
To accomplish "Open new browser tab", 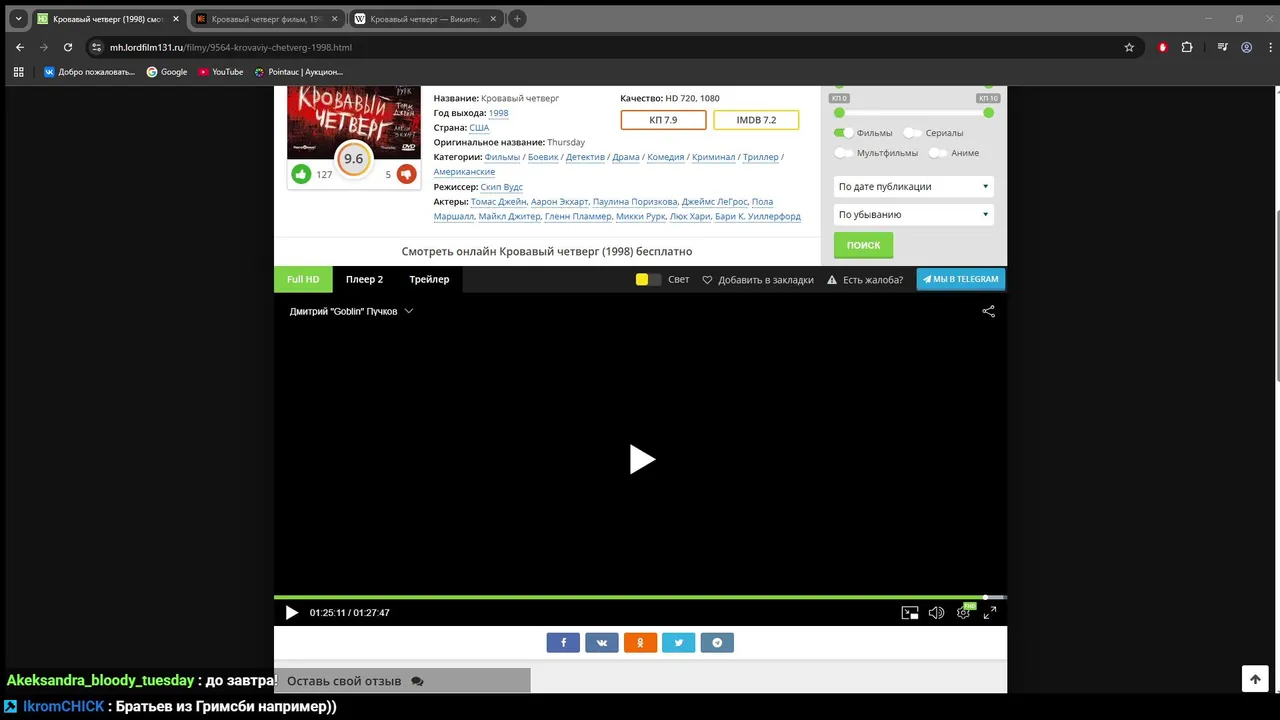I will pos(517,18).
